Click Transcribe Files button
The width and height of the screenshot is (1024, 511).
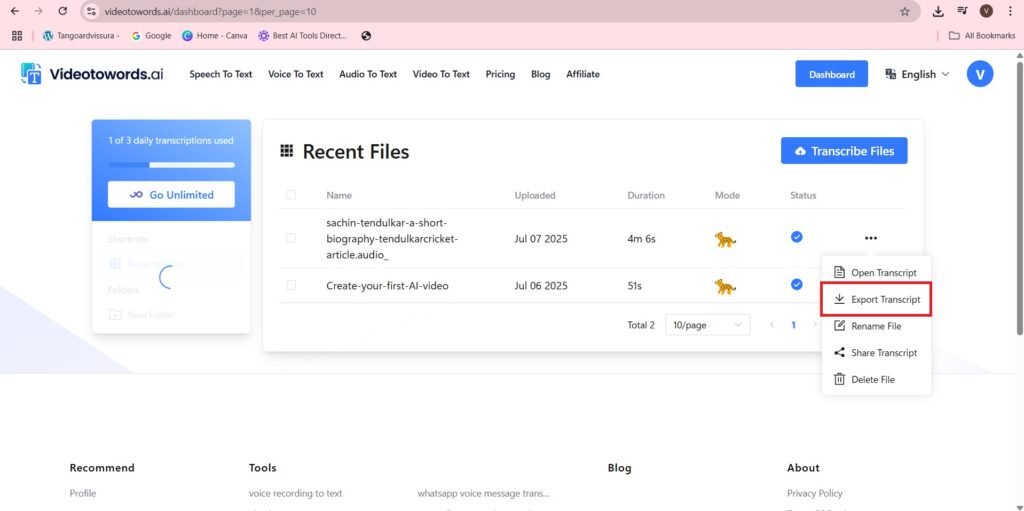pyautogui.click(x=844, y=151)
